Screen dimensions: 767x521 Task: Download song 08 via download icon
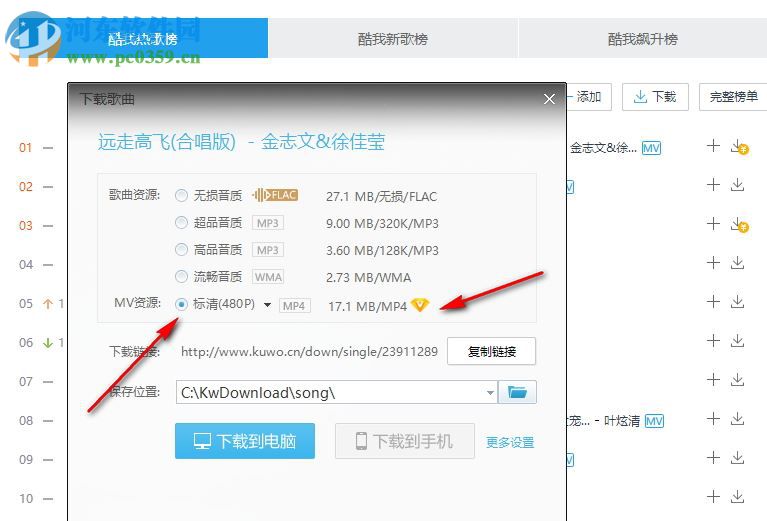737,419
